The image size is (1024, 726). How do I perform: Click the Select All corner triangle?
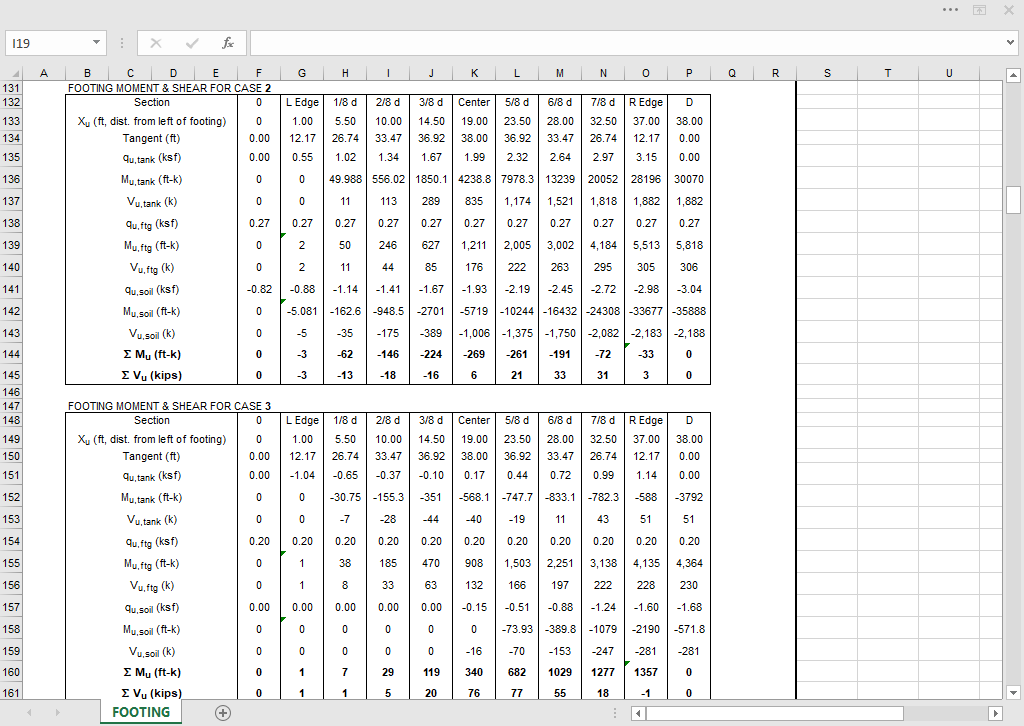[x=15, y=74]
